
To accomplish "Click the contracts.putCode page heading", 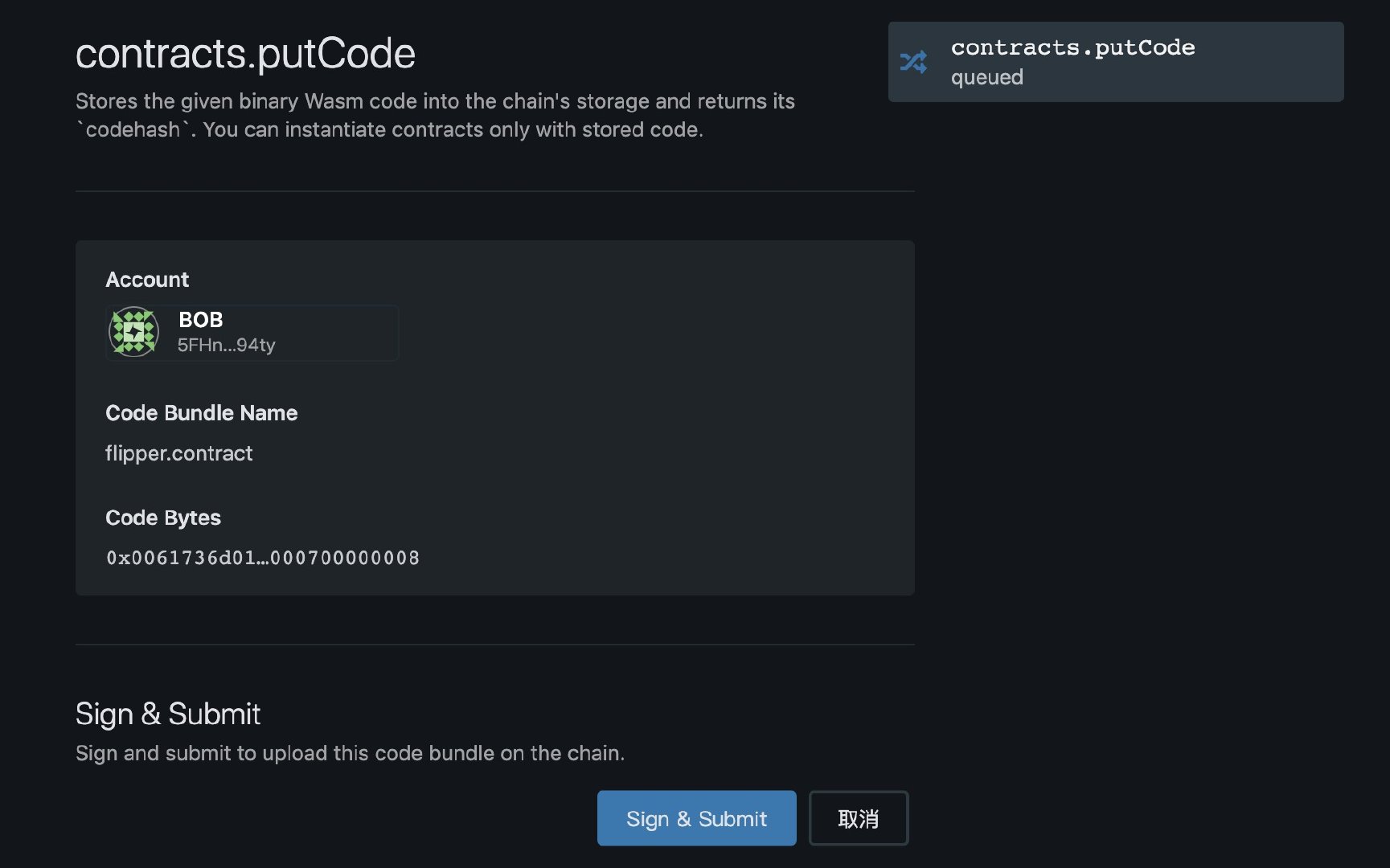I will point(245,54).
